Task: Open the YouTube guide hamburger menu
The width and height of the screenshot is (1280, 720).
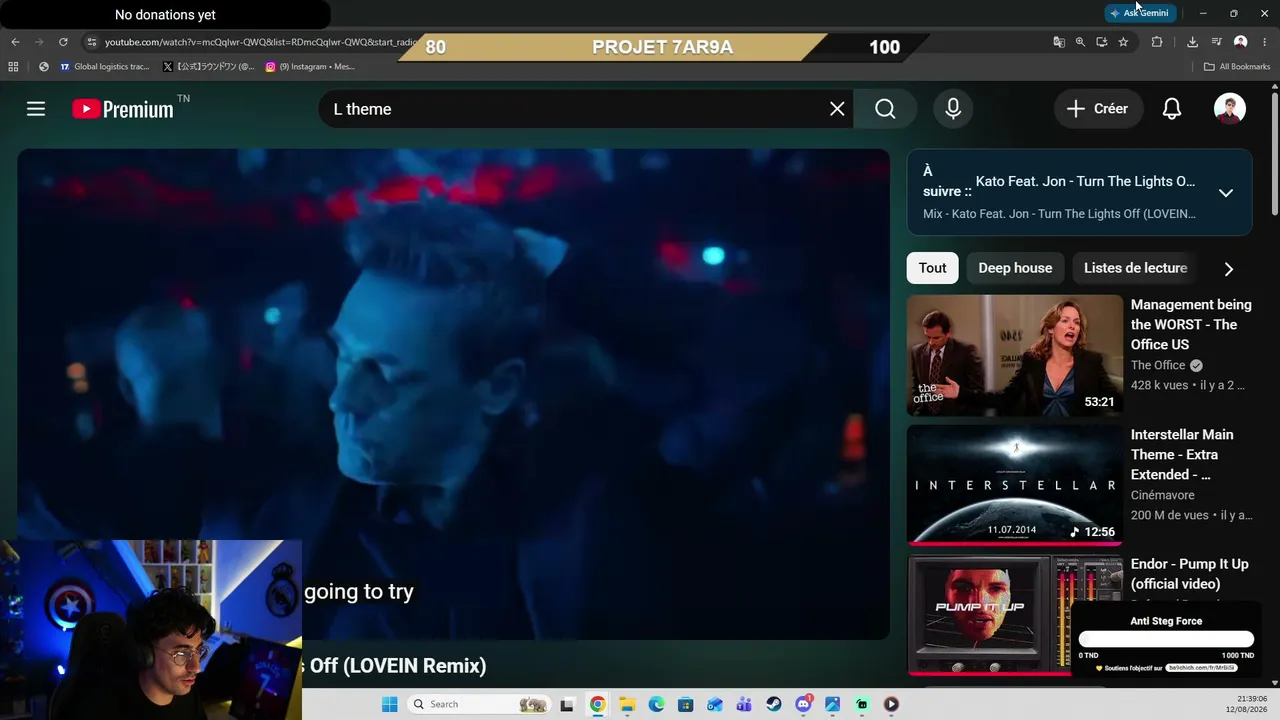Action: coord(36,109)
